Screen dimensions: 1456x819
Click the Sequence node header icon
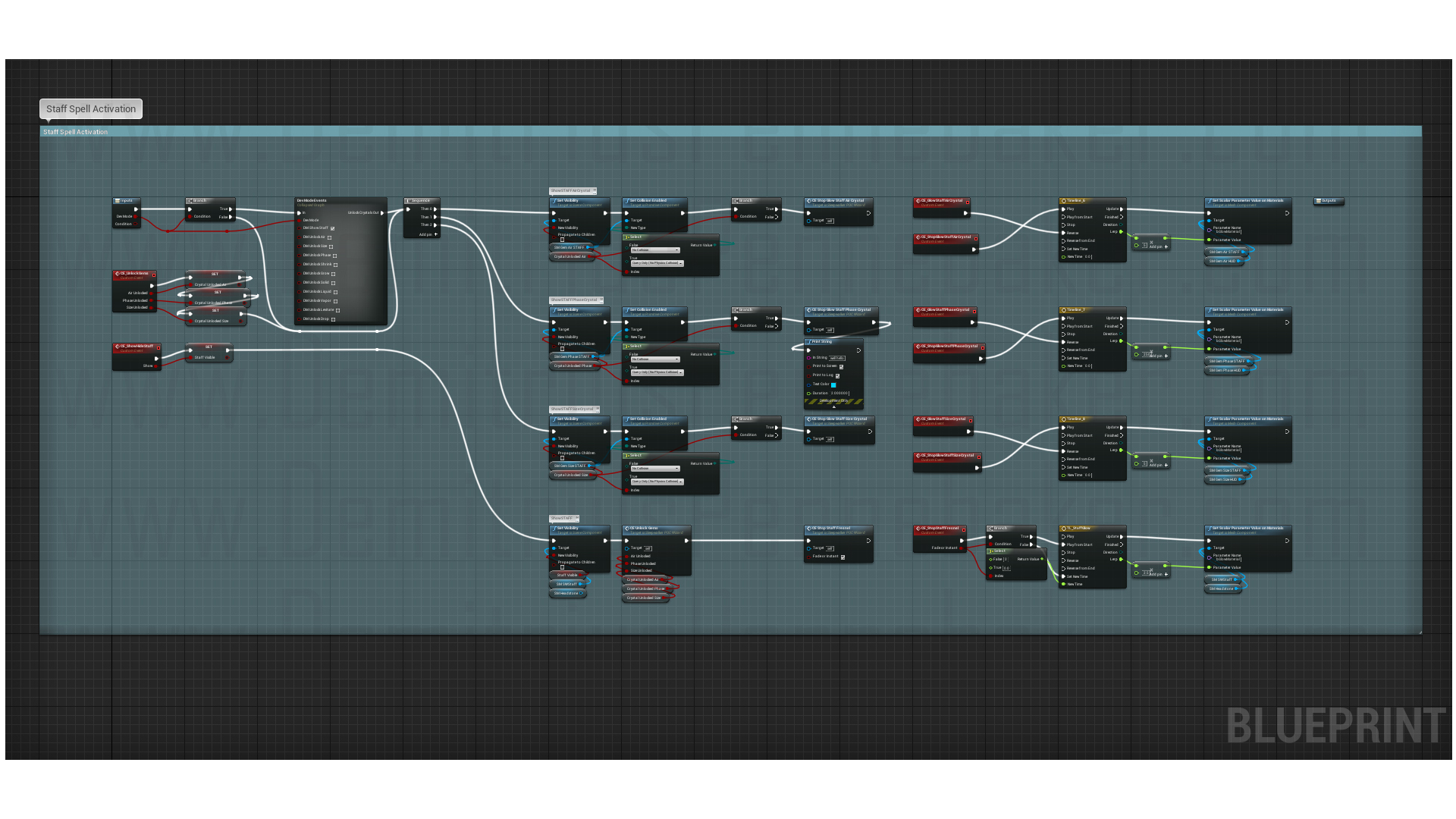[x=408, y=201]
